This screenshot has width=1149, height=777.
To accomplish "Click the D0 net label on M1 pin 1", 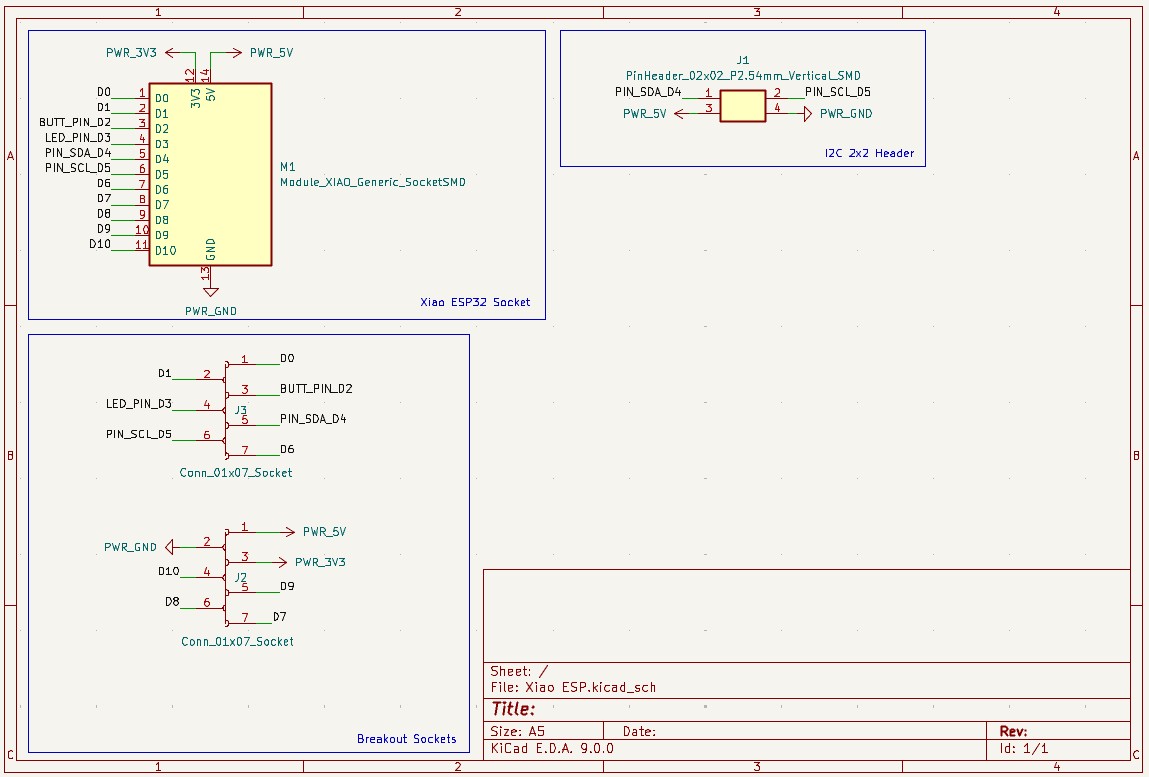I will (x=103, y=92).
